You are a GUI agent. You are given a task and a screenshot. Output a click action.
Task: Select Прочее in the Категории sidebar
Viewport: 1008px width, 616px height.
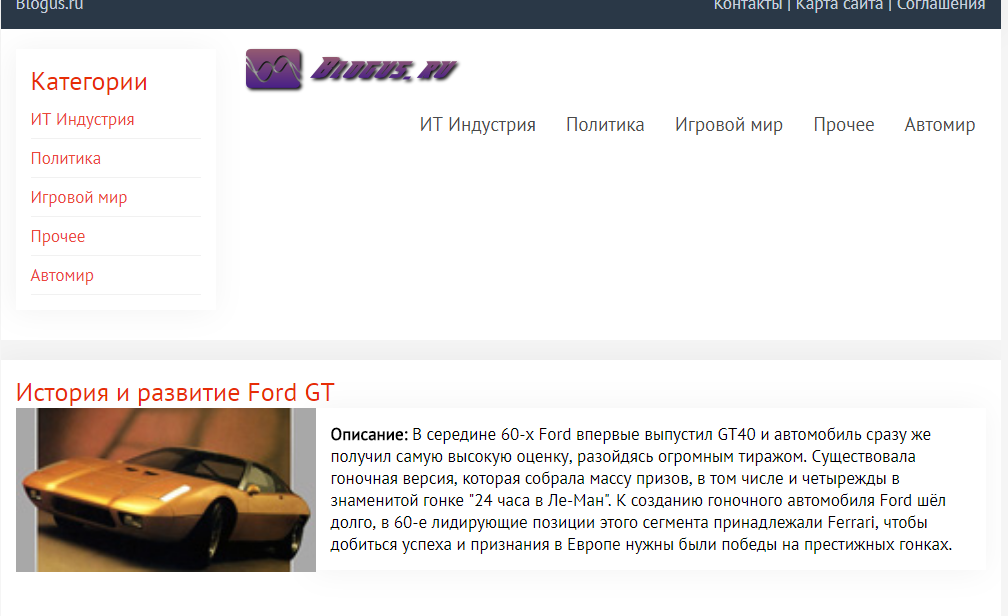(58, 237)
